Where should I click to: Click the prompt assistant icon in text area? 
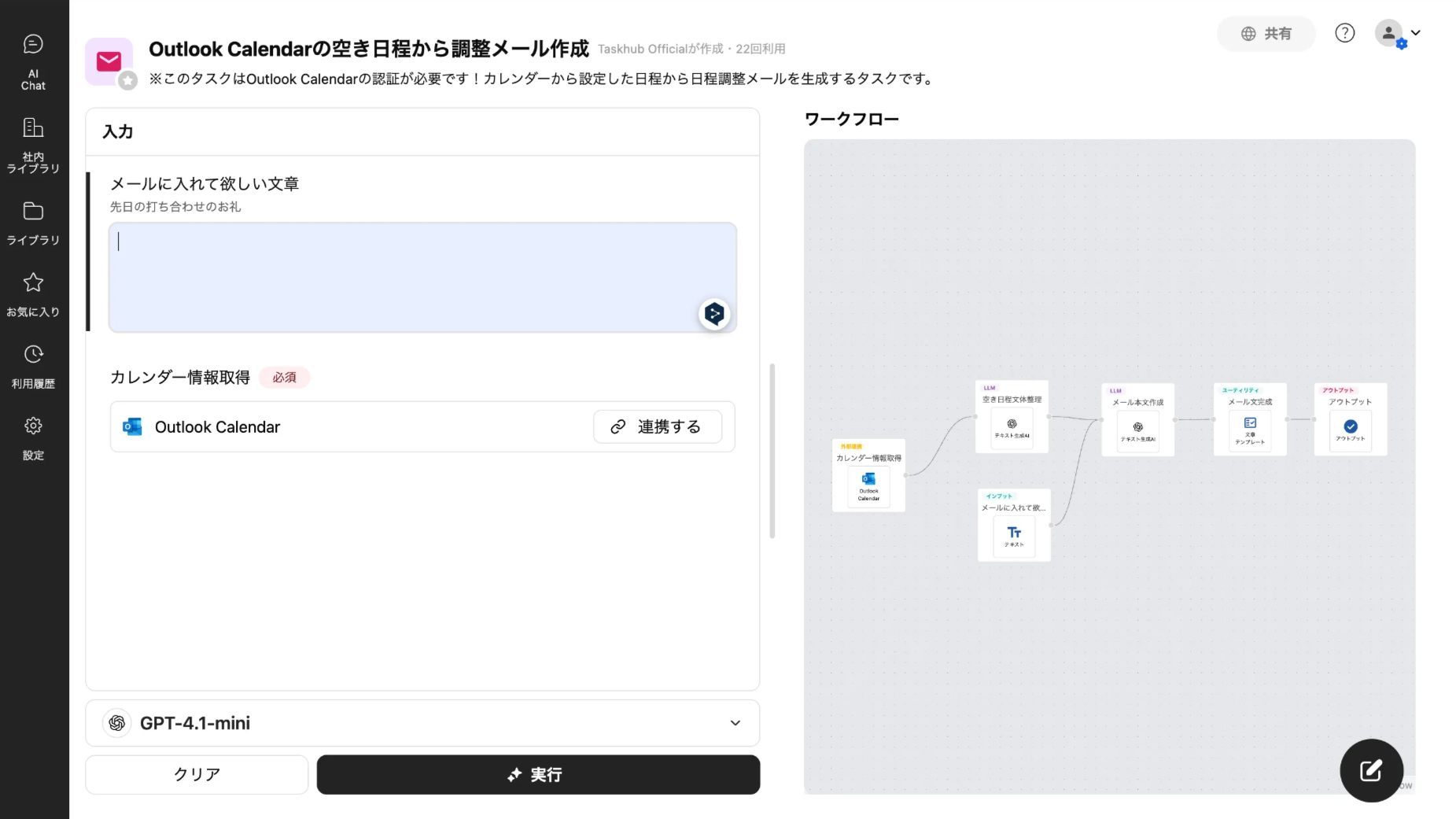pyautogui.click(x=714, y=314)
